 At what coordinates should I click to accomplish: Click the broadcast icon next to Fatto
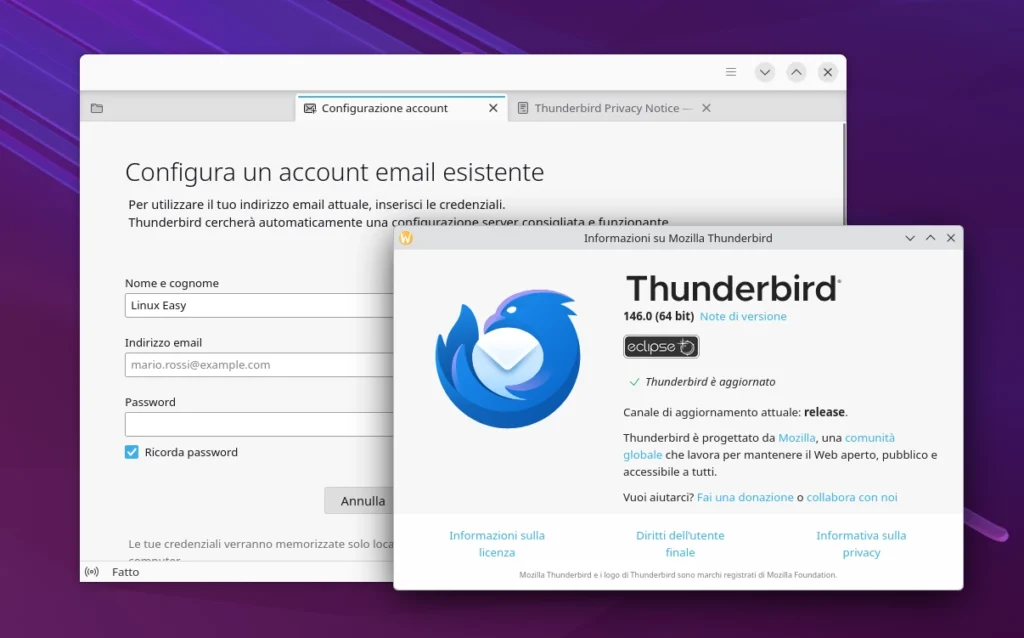[x=92, y=572]
